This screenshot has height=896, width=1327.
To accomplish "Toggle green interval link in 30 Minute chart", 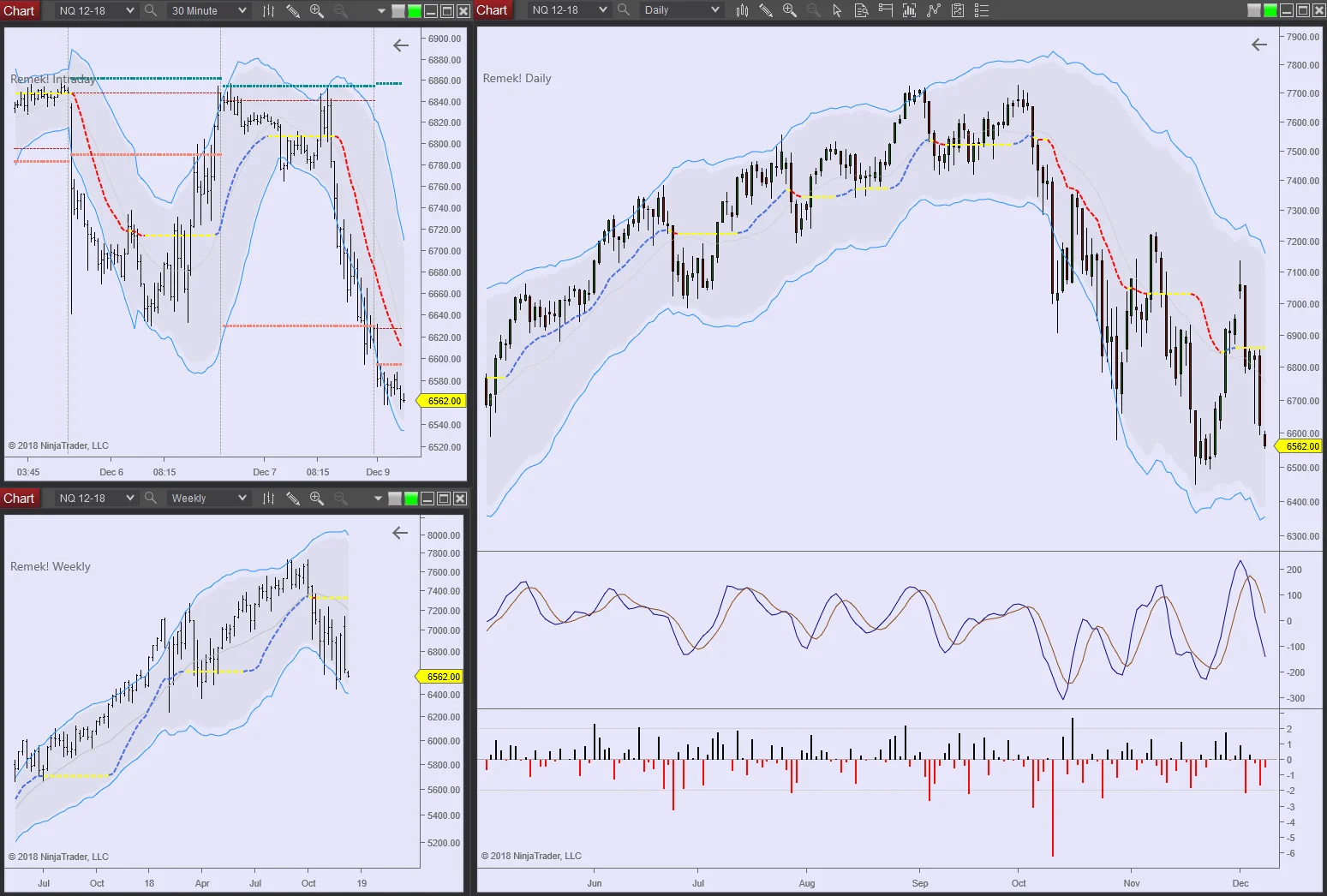I will [x=415, y=11].
